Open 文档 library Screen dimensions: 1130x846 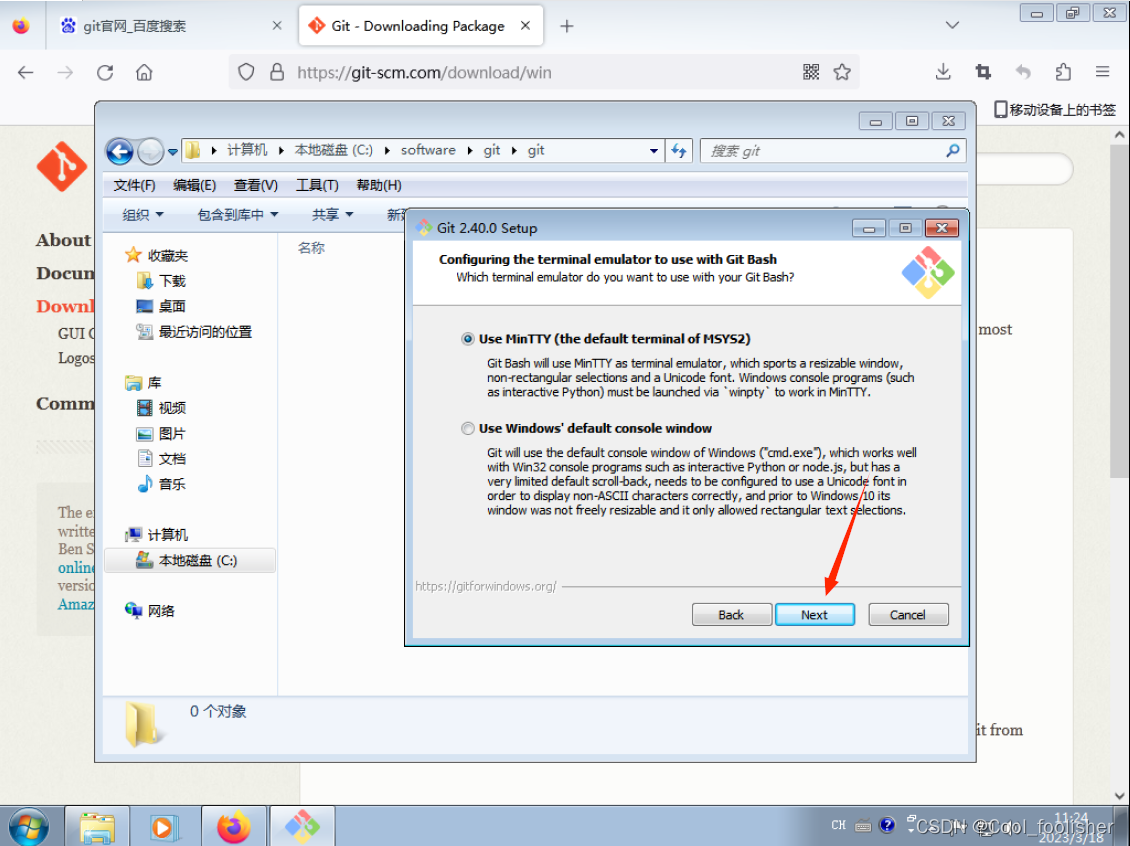tap(161, 458)
